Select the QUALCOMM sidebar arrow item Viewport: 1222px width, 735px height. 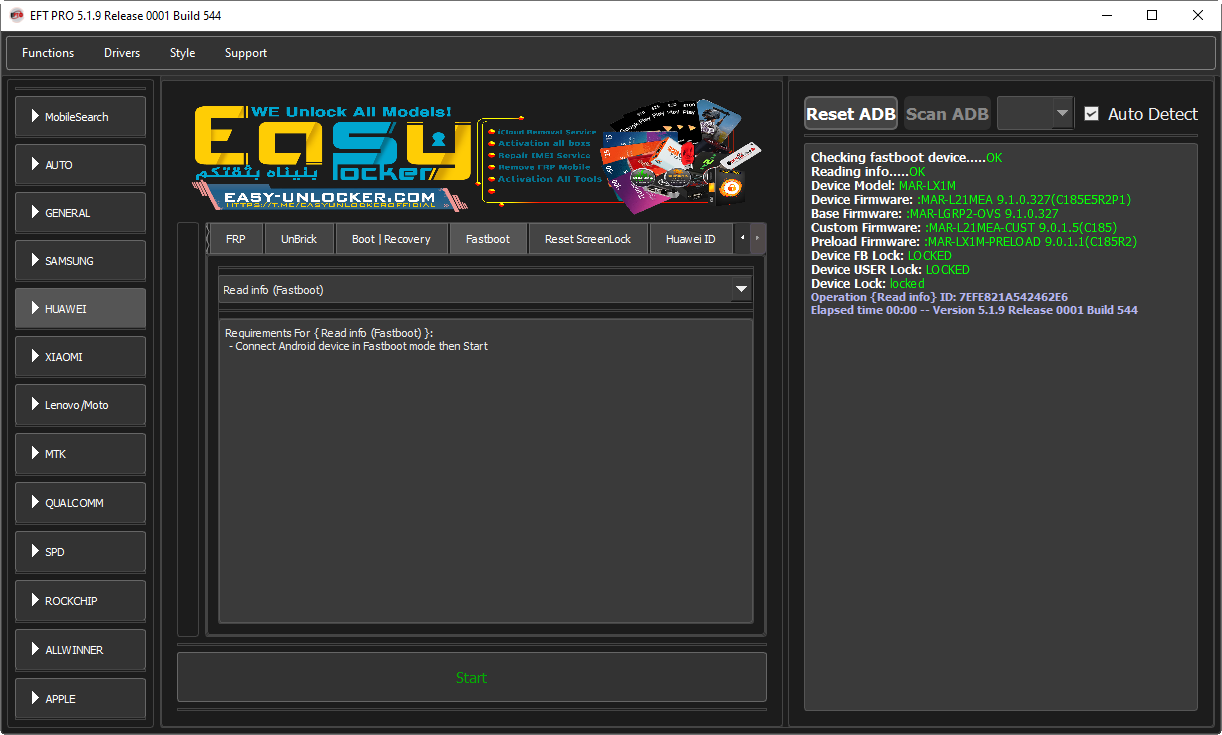[x=80, y=503]
